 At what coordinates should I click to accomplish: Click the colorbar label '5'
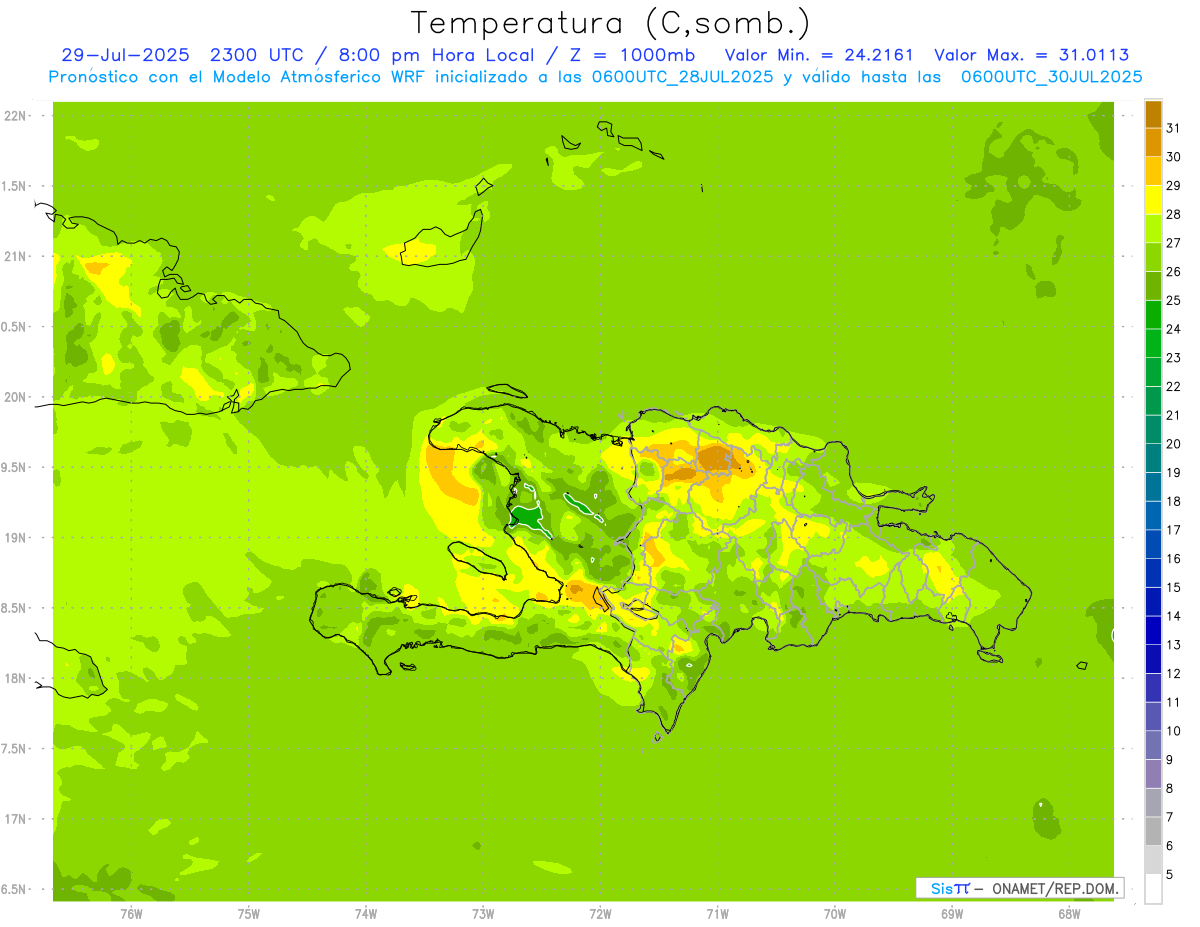[x=1170, y=875]
